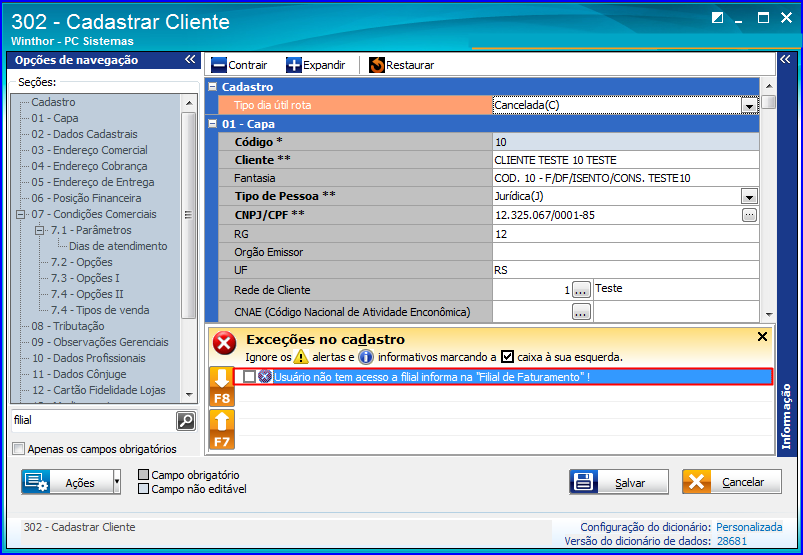803x555 pixels.
Task: Open CNPJ/CPF lookup ellipsis button
Action: [x=749, y=215]
